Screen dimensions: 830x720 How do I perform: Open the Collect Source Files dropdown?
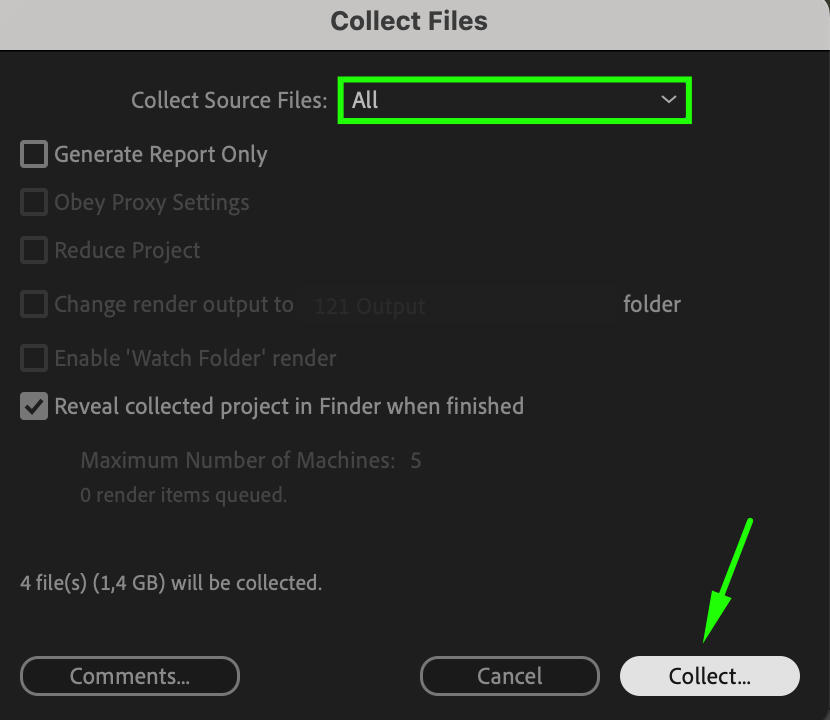coord(514,101)
